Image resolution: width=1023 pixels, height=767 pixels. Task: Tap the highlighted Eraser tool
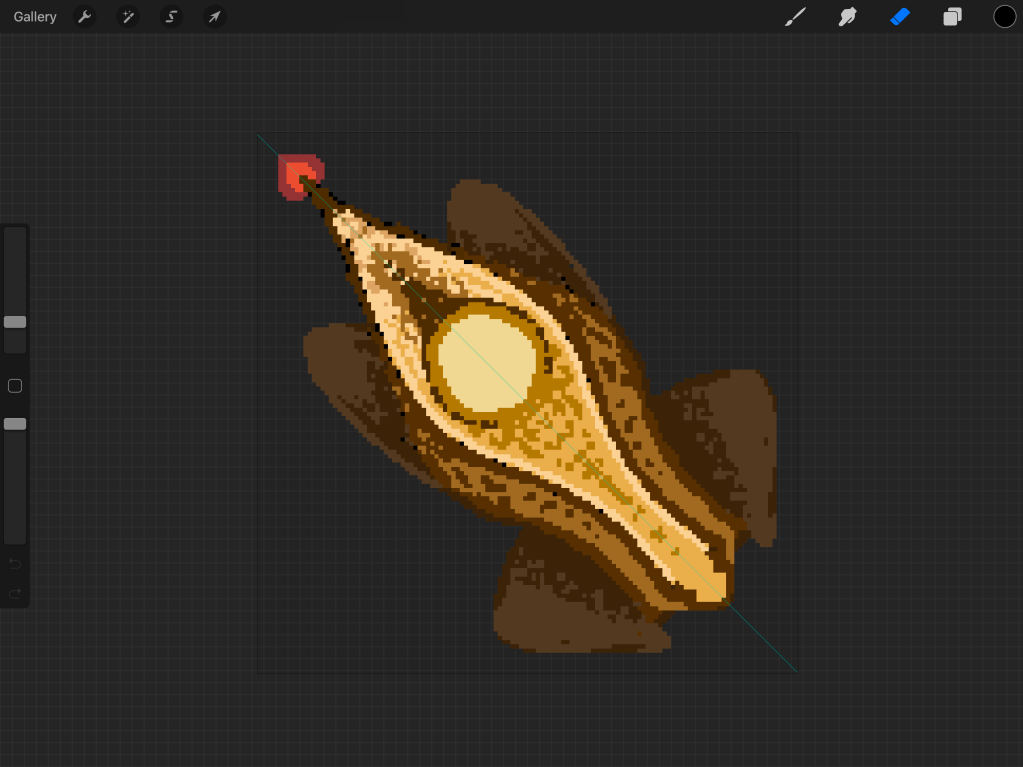click(x=900, y=17)
